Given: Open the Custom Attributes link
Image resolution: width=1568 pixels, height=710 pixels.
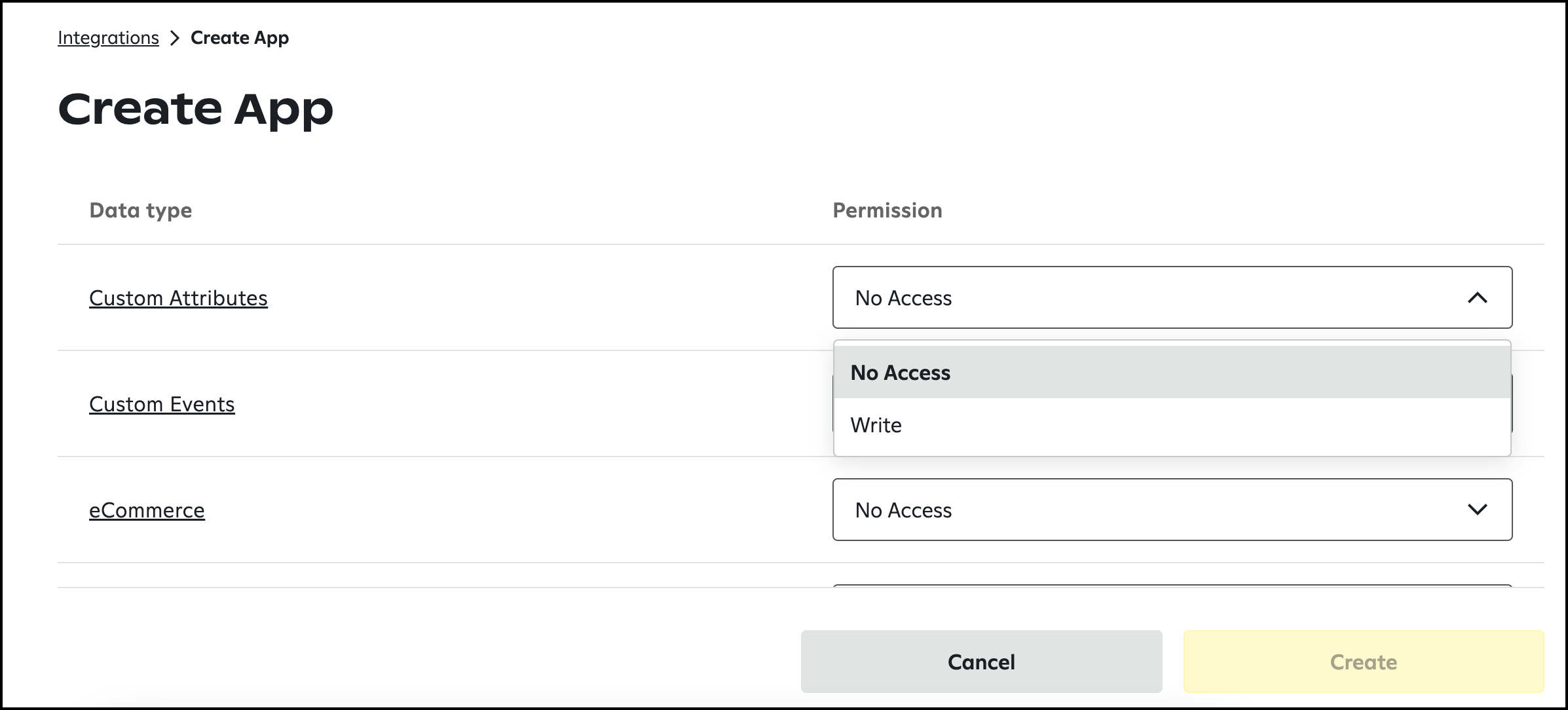Looking at the screenshot, I should pyautogui.click(x=178, y=298).
